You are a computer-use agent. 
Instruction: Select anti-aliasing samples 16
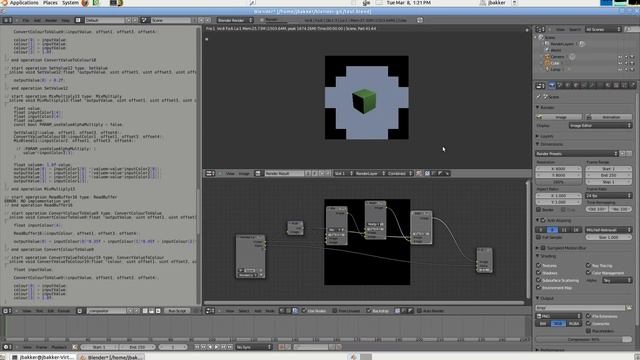(576, 230)
